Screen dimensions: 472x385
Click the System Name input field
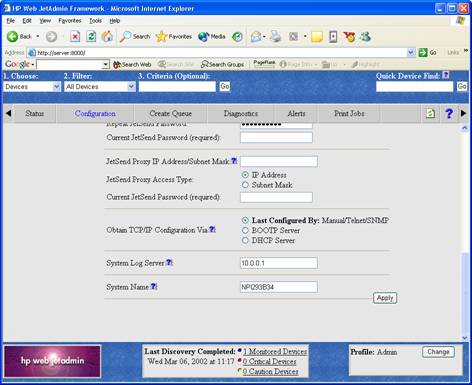(279, 287)
